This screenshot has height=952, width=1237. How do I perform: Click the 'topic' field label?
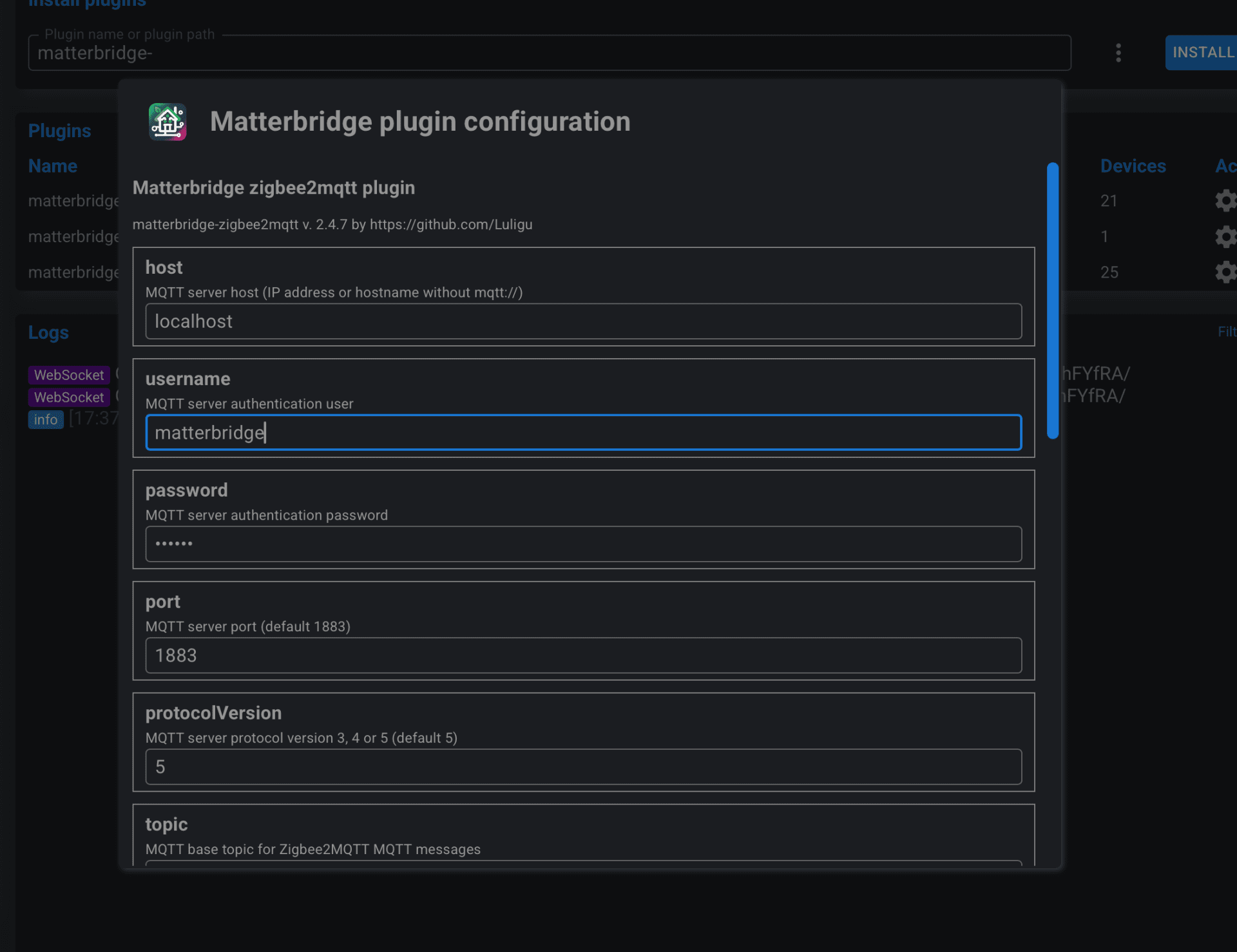click(x=166, y=824)
